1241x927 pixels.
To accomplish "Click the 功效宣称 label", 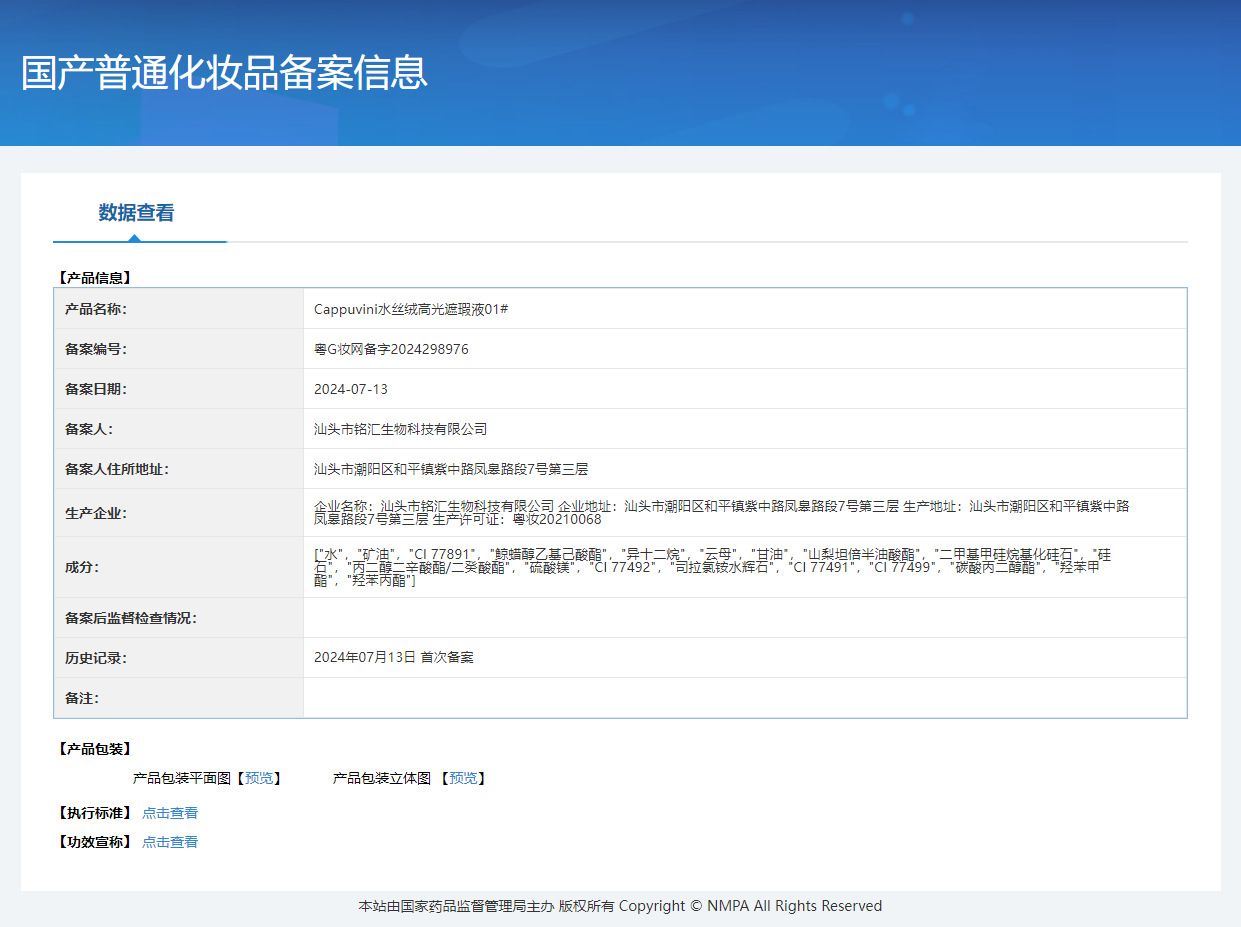I will point(94,842).
